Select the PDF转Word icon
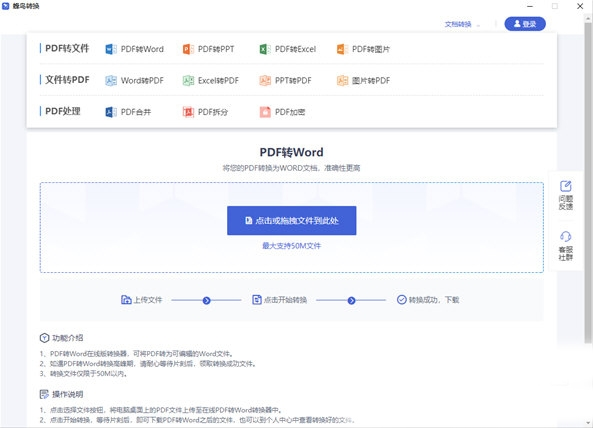This screenshot has width=593, height=428. click(x=111, y=49)
